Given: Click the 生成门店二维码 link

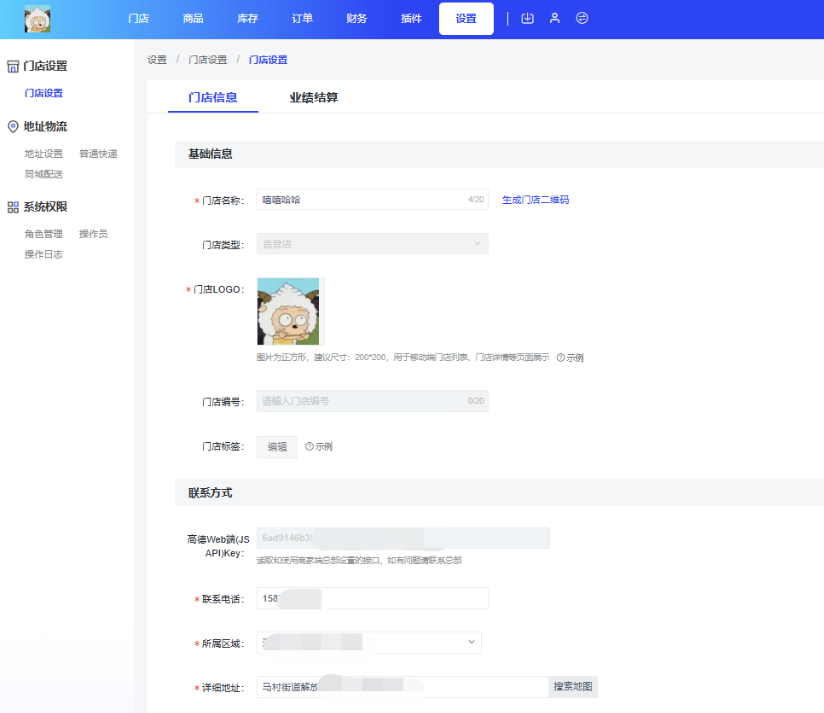Looking at the screenshot, I should pos(535,200).
